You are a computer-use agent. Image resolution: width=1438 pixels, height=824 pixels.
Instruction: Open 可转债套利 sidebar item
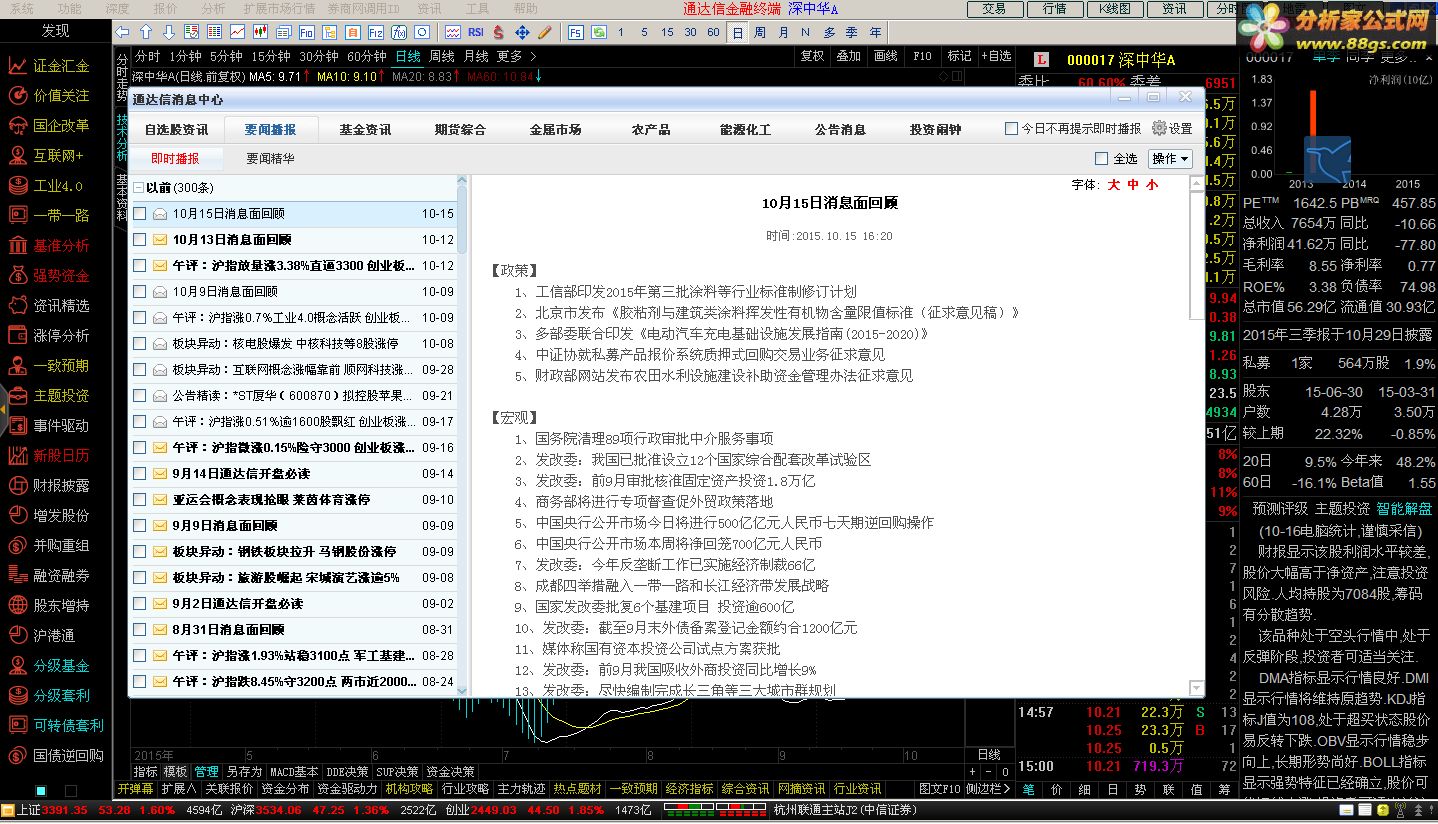[54, 726]
